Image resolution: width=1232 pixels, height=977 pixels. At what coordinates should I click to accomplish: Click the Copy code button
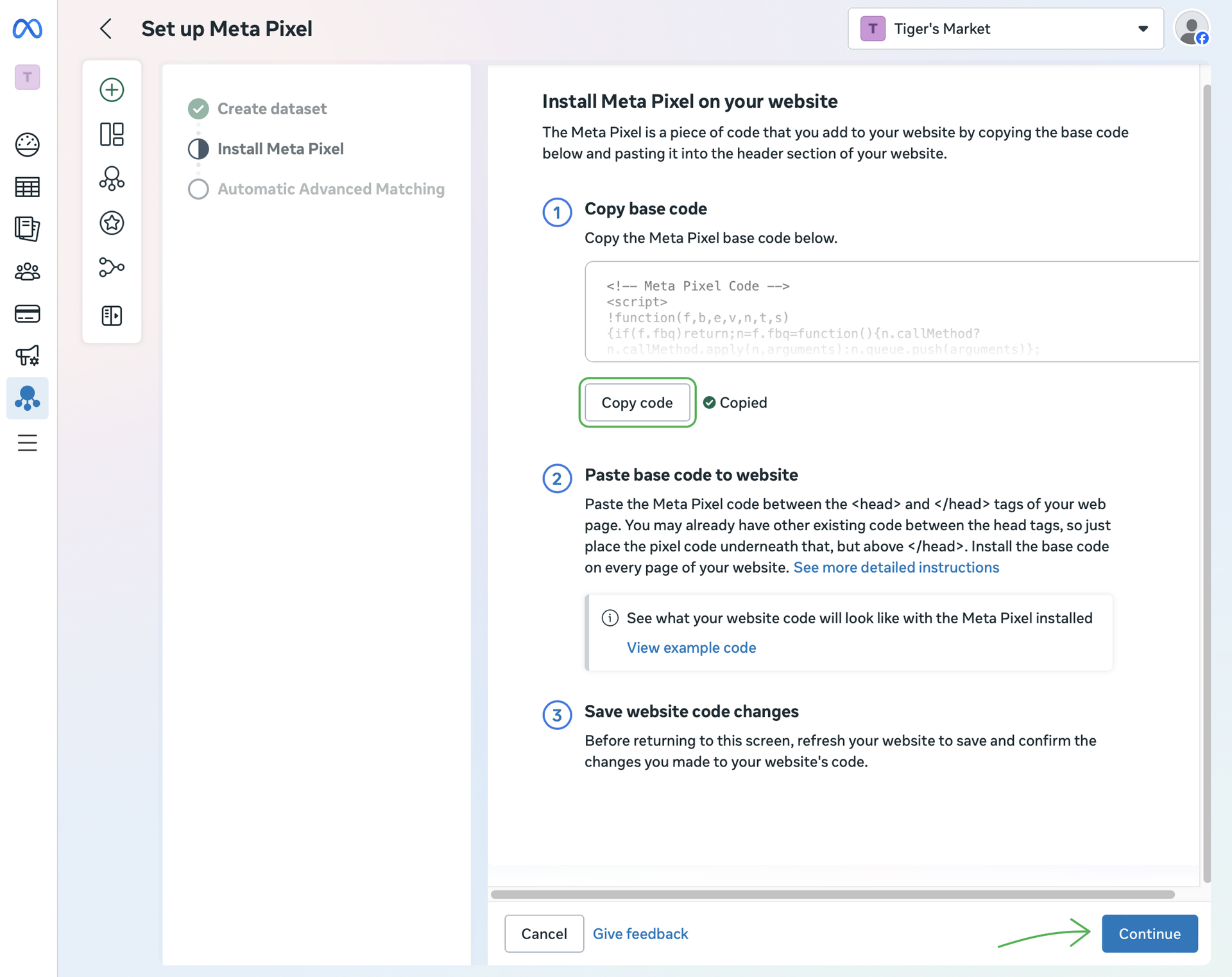pos(637,402)
